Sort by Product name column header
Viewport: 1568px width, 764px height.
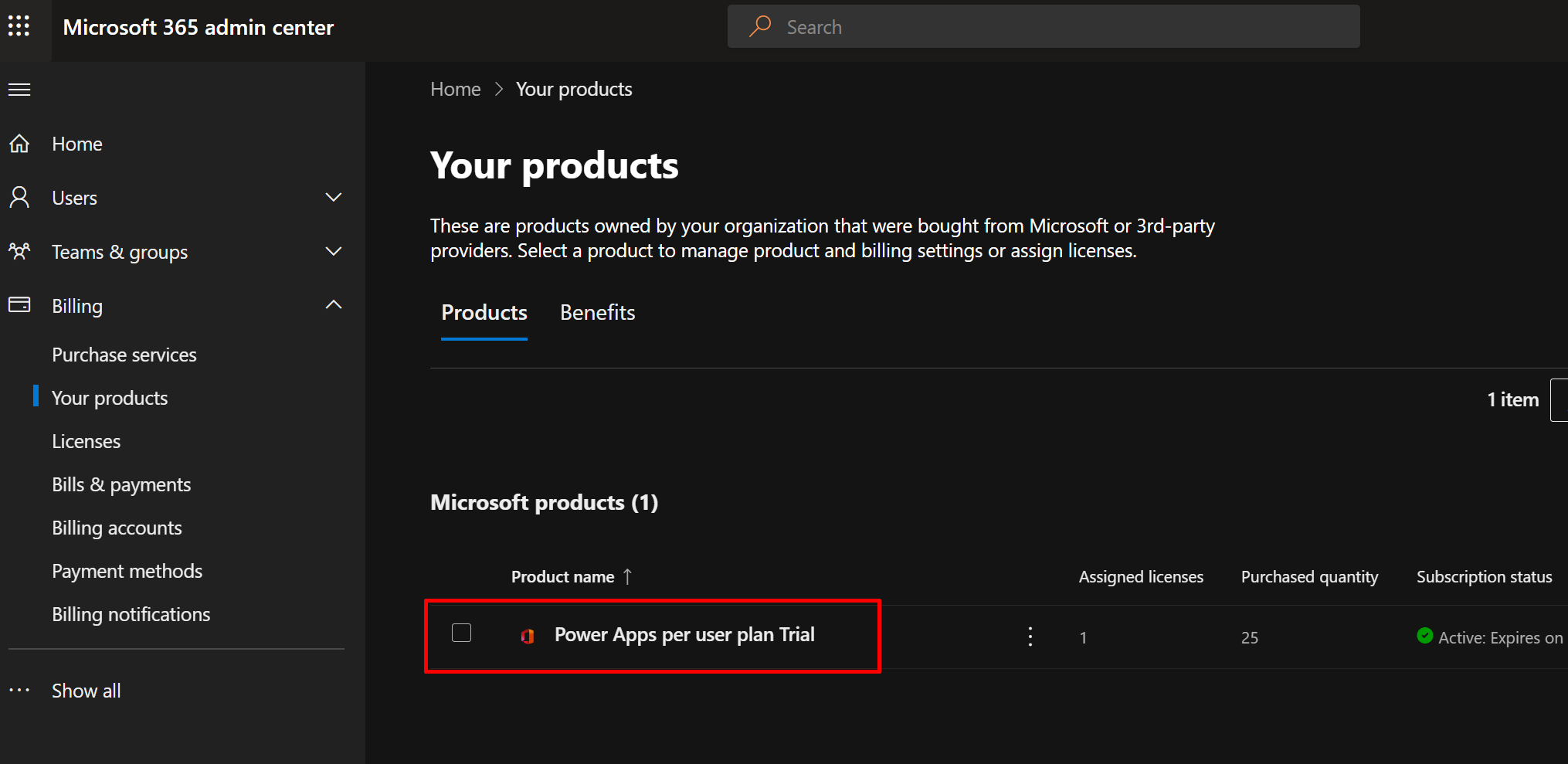pos(562,577)
